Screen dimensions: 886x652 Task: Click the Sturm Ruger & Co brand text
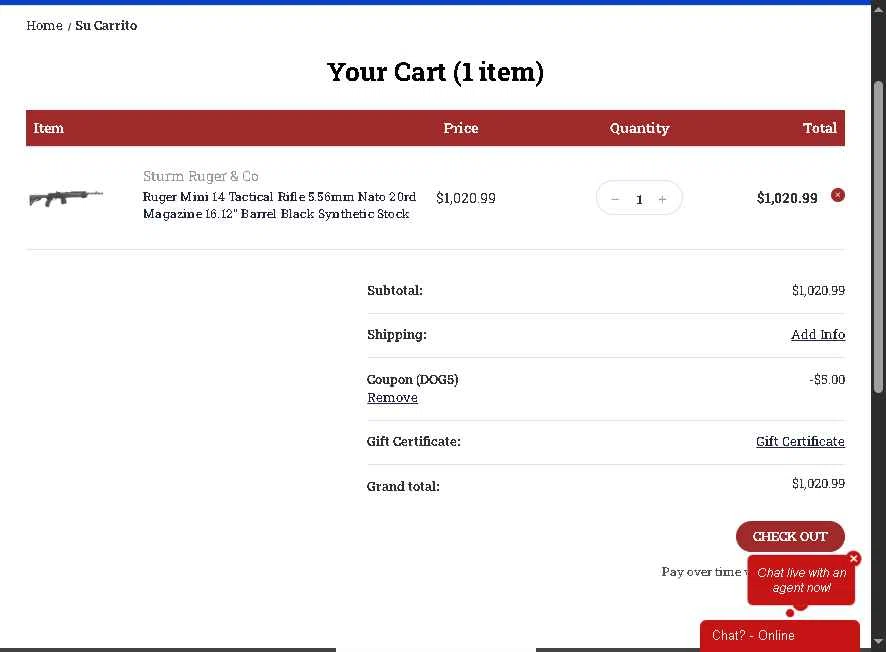tap(201, 176)
